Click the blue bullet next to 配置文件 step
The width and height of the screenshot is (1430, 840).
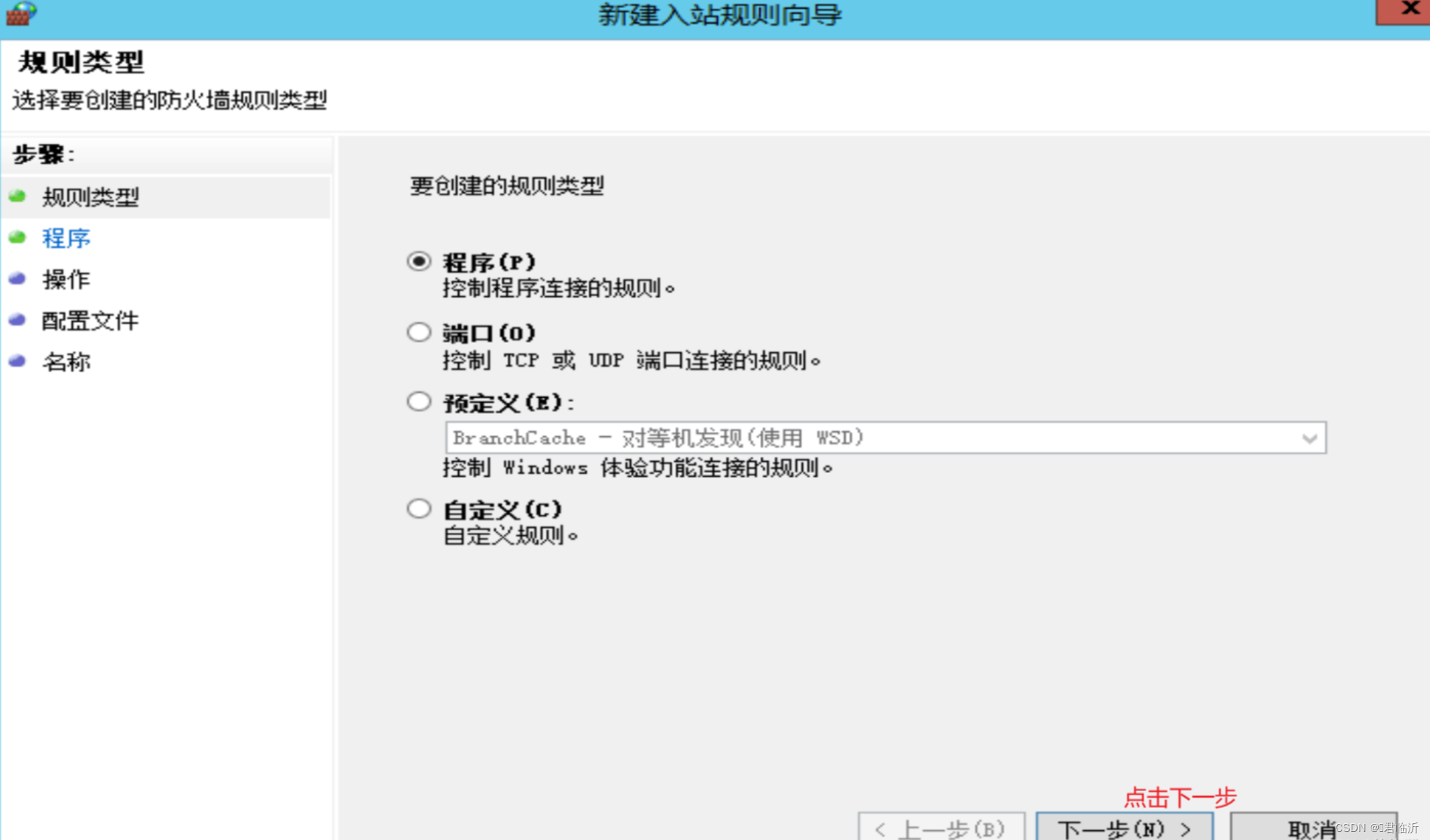click(x=18, y=319)
